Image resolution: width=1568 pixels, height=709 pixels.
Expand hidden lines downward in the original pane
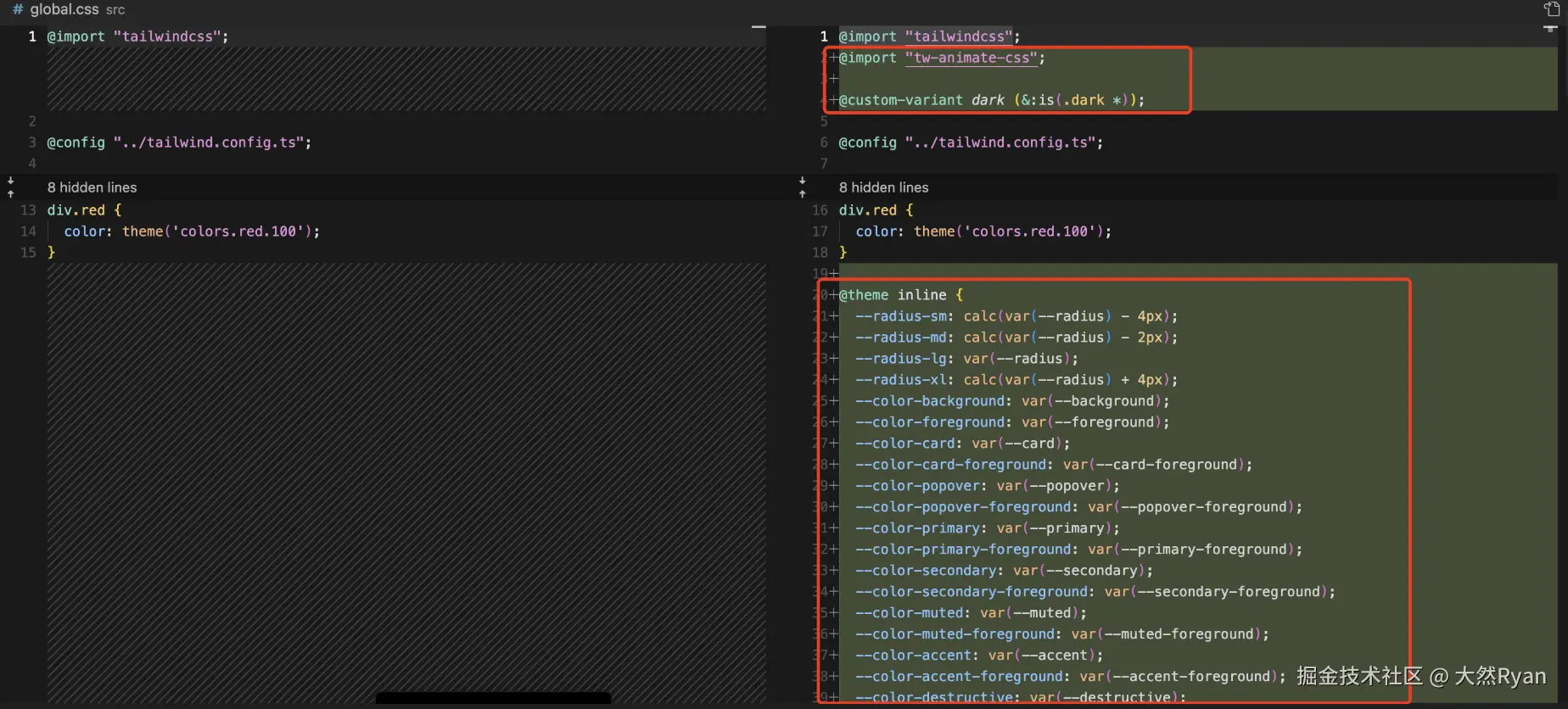pos(10,181)
